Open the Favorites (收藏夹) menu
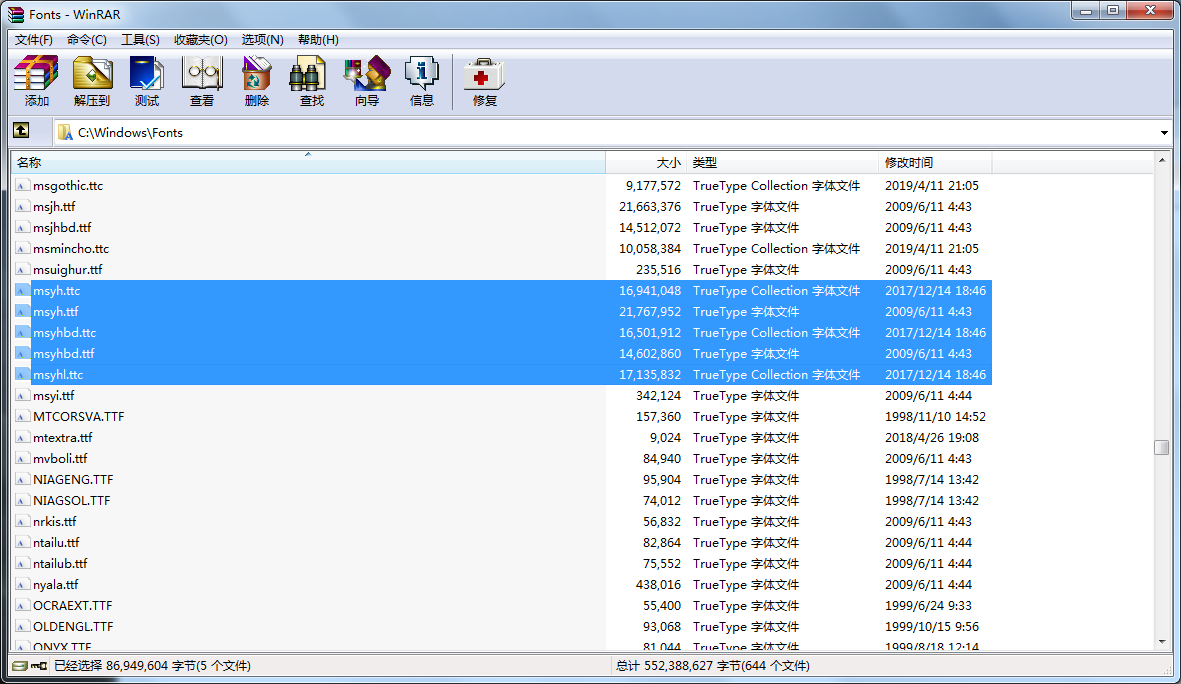This screenshot has width=1181, height=684. [200, 39]
